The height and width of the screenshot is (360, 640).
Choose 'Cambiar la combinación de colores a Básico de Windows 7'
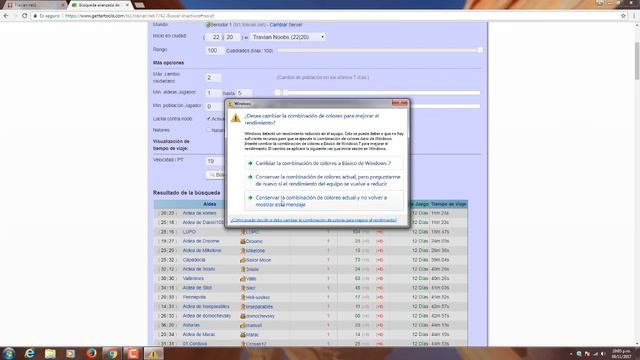click(x=324, y=163)
